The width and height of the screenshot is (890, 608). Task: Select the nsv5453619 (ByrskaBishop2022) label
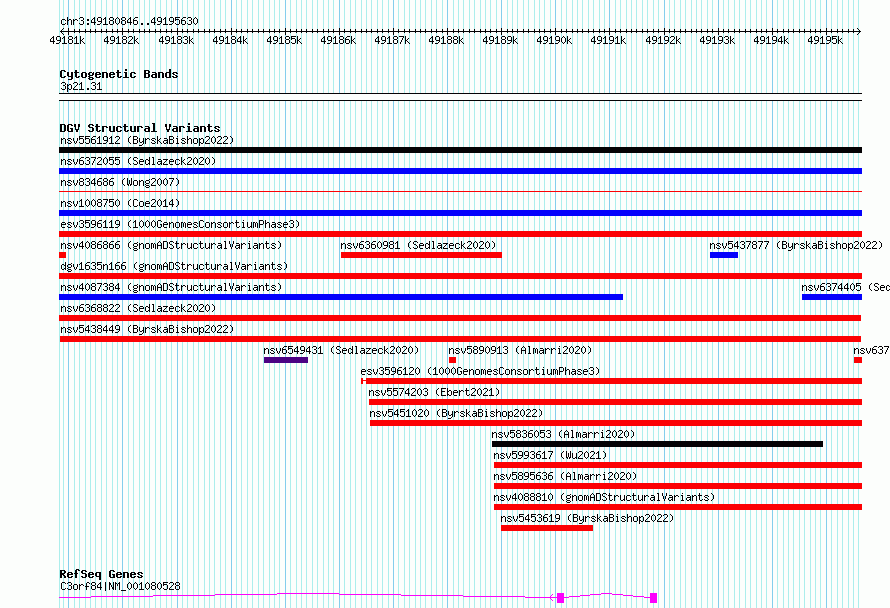coord(587,518)
